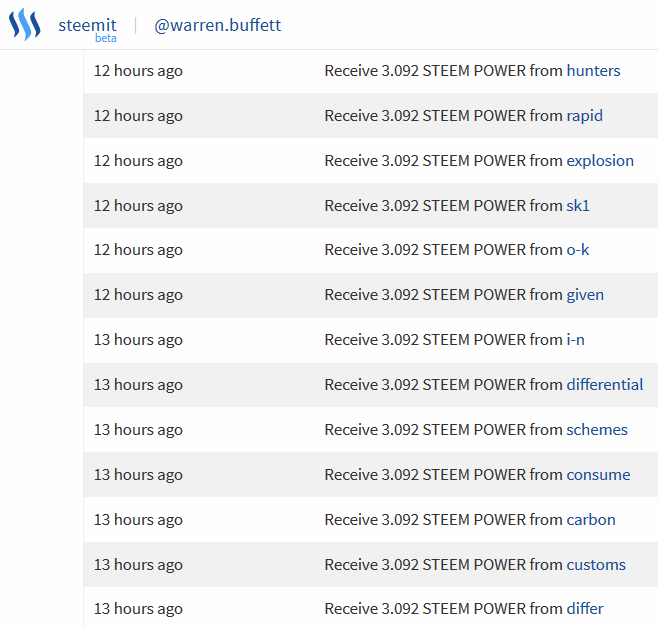This screenshot has height=627, width=658.
Task: Click 'Receive 3.092 STEEM POWER from' in sk1 row
Action: pyautogui.click(x=444, y=206)
